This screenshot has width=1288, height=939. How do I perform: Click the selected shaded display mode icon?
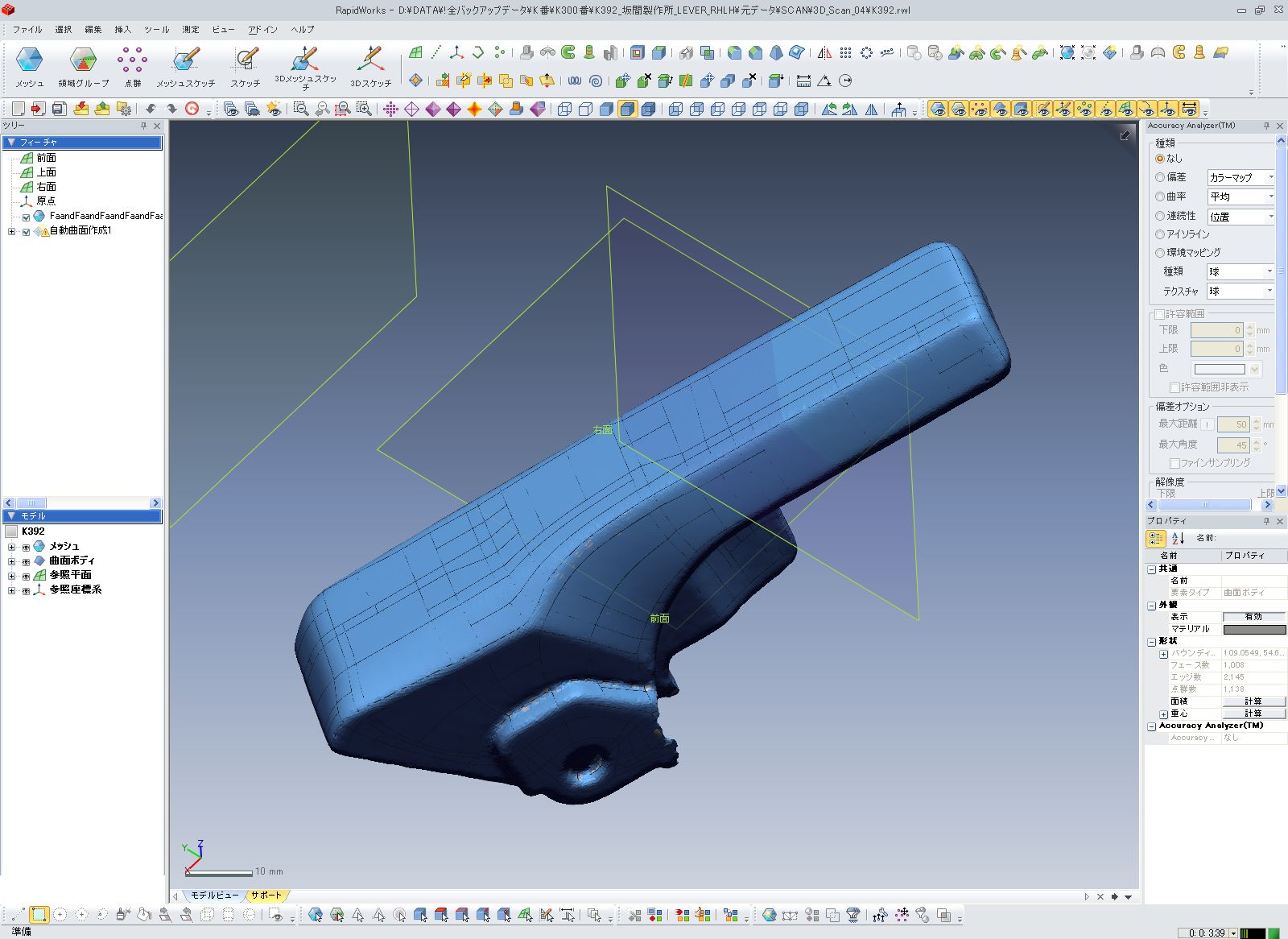(x=628, y=109)
